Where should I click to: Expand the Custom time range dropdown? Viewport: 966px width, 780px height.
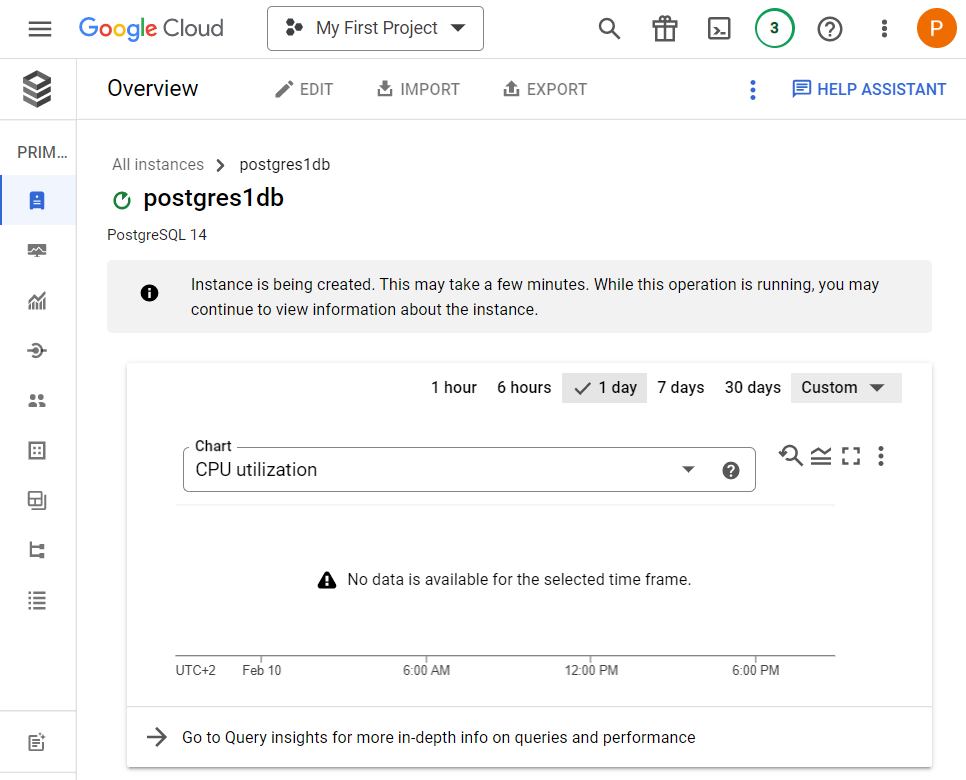click(x=846, y=388)
